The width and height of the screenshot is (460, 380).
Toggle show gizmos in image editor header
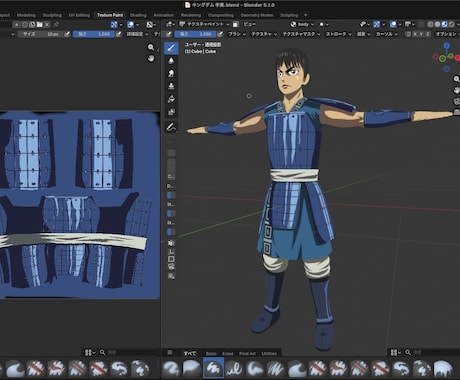coord(114,24)
